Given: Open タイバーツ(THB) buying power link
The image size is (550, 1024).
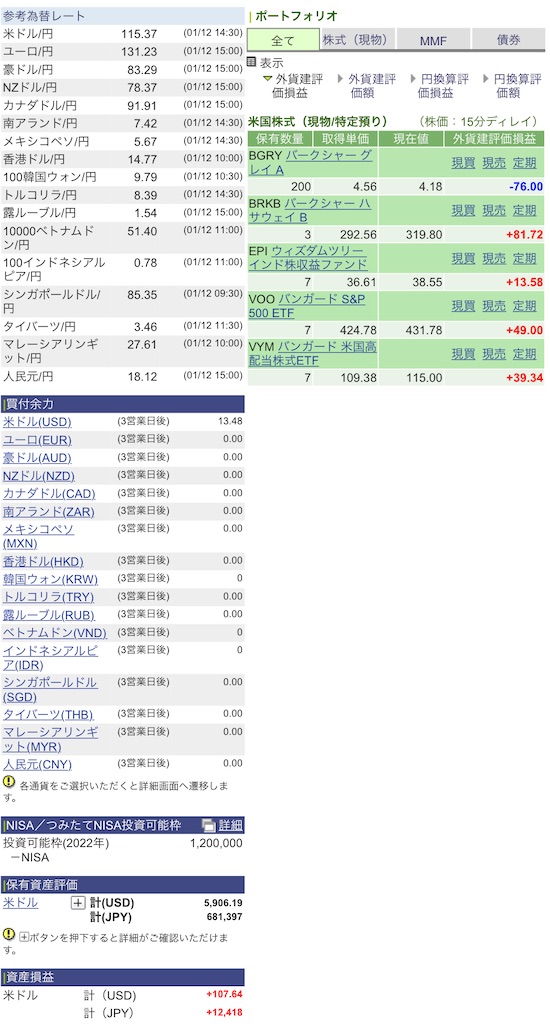Looking at the screenshot, I should [48, 714].
